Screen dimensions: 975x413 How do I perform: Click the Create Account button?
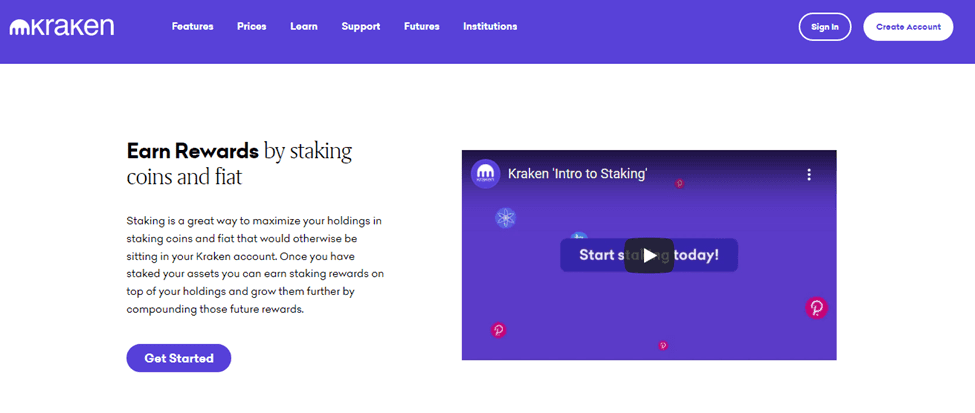908,27
